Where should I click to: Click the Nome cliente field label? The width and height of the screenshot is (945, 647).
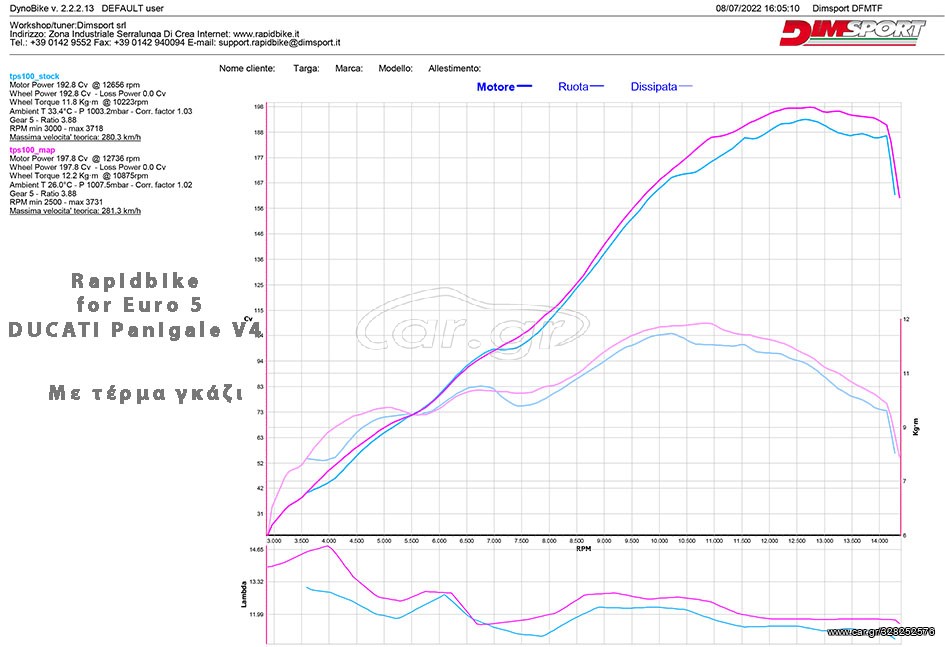tap(247, 68)
